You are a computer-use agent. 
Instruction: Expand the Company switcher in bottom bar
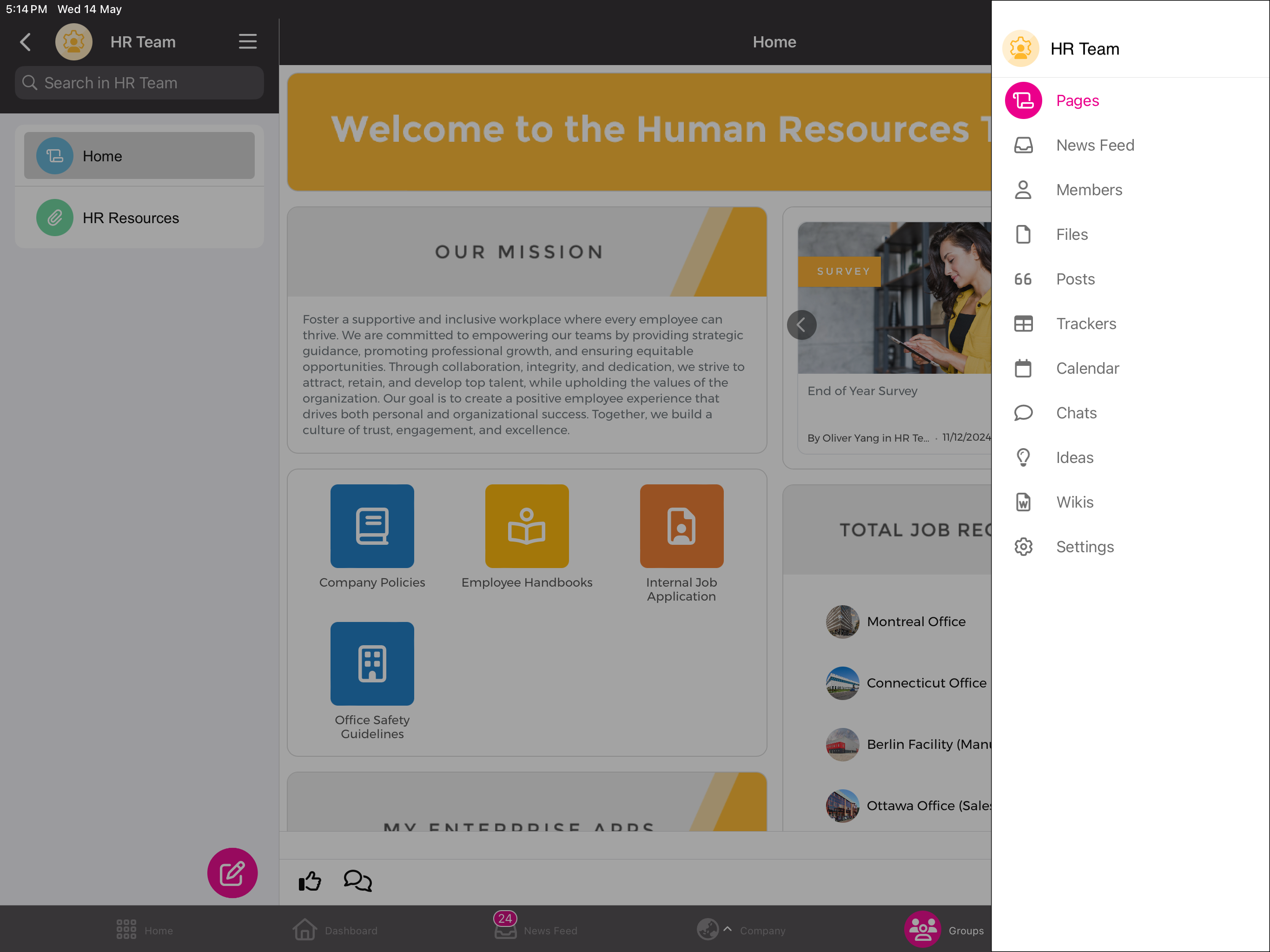click(x=741, y=930)
